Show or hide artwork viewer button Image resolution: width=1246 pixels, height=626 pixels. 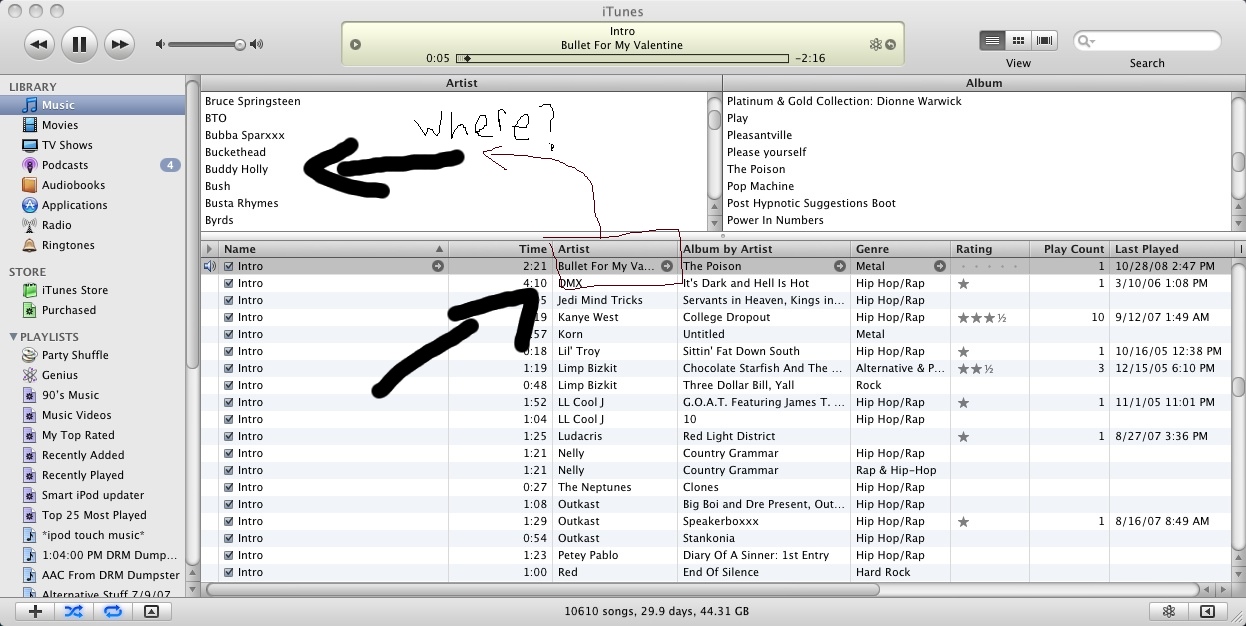[x=151, y=611]
